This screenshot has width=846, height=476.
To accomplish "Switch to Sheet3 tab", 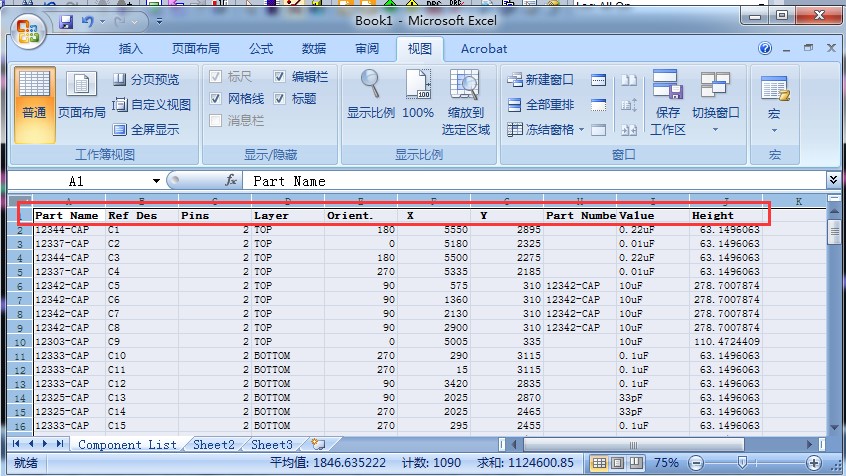I will 271,445.
